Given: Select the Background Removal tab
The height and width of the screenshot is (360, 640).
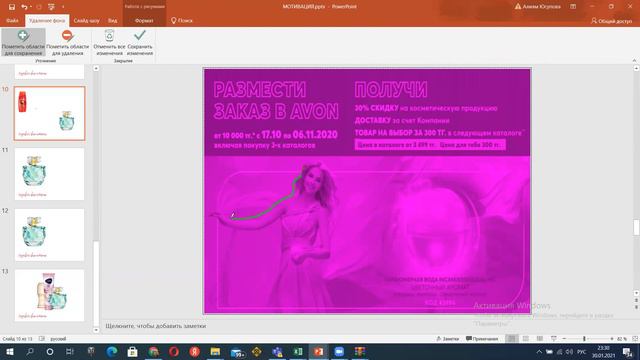Looking at the screenshot, I should [47, 20].
